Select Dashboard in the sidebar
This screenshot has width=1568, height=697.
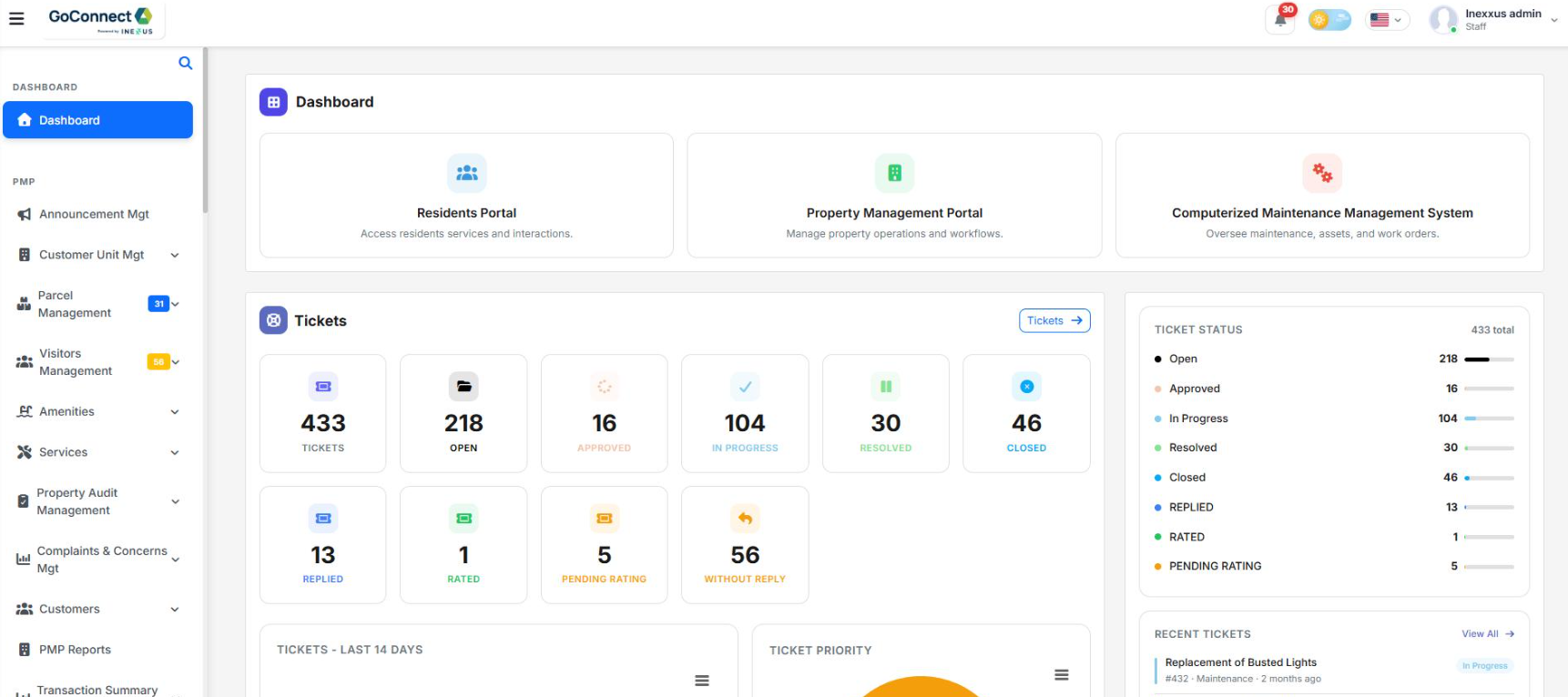tap(98, 120)
